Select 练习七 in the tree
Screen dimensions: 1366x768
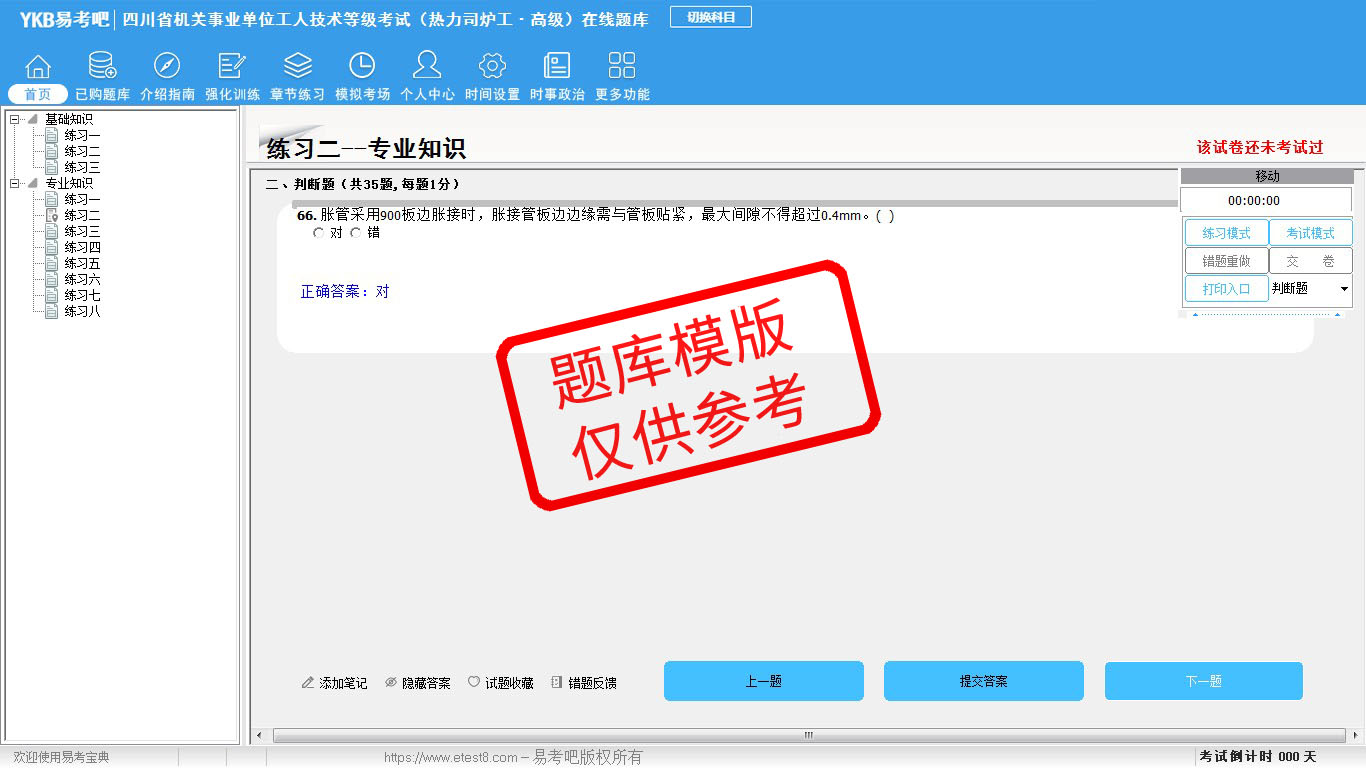pyautogui.click(x=82, y=296)
